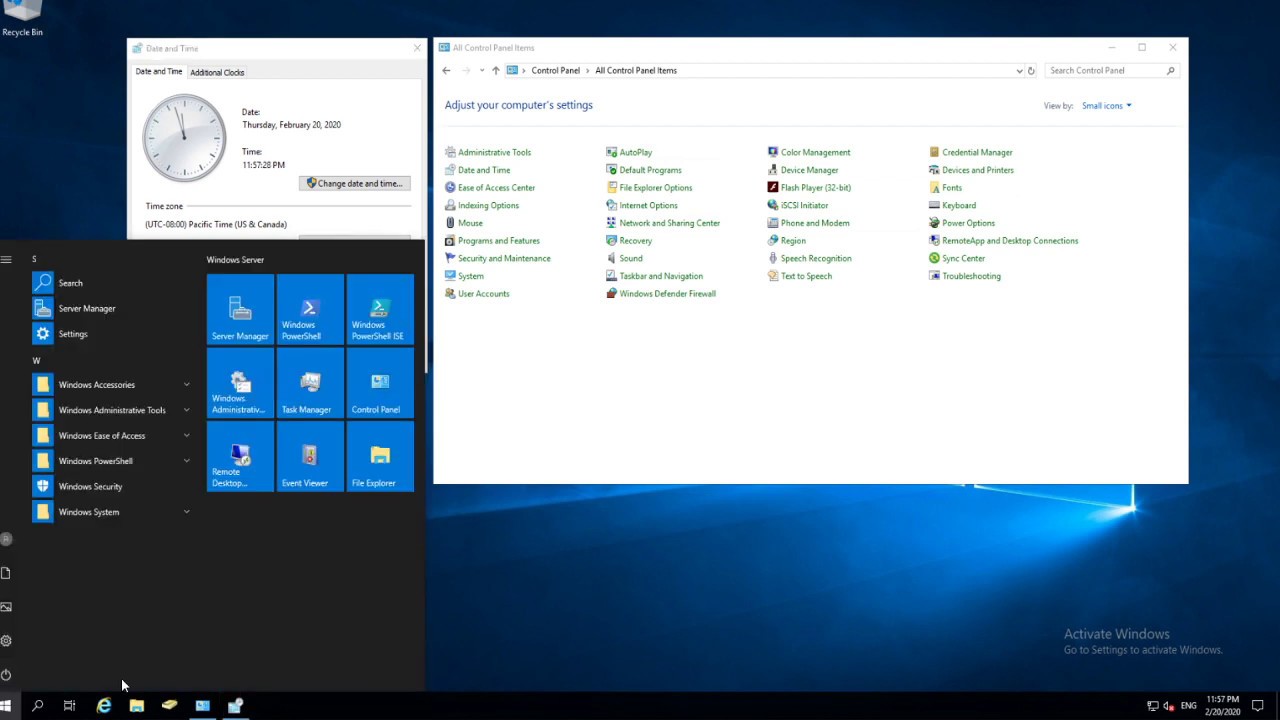
Task: Open Task View on the taskbar
Action: coord(70,706)
